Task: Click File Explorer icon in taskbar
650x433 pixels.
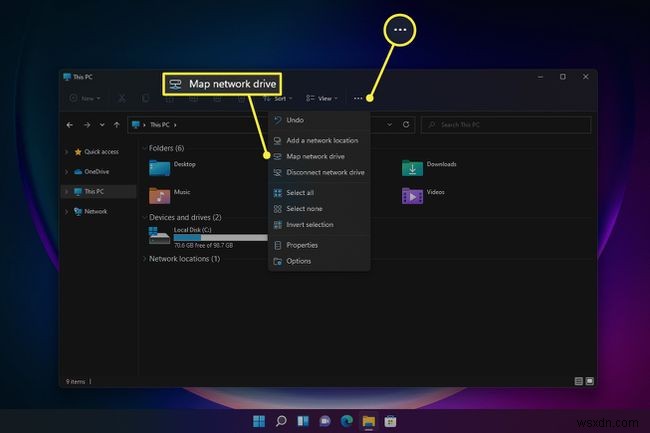Action: pyautogui.click(x=369, y=421)
